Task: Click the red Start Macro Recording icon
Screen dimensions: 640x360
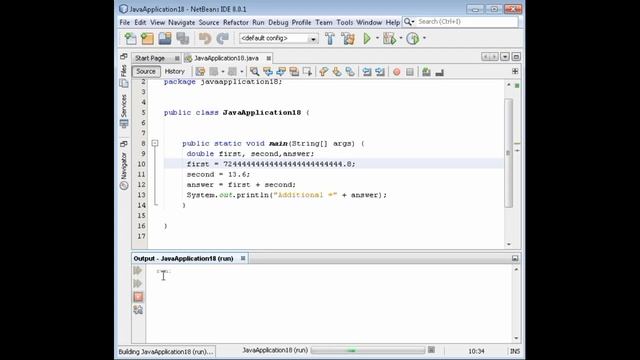Action: coord(397,72)
